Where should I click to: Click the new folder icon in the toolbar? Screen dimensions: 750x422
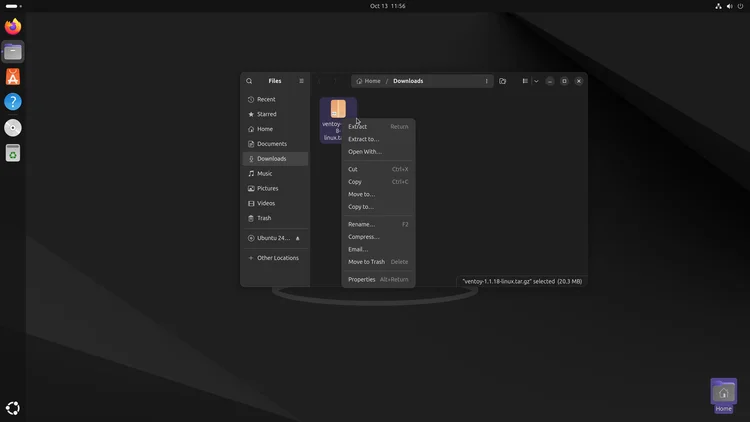coord(502,81)
